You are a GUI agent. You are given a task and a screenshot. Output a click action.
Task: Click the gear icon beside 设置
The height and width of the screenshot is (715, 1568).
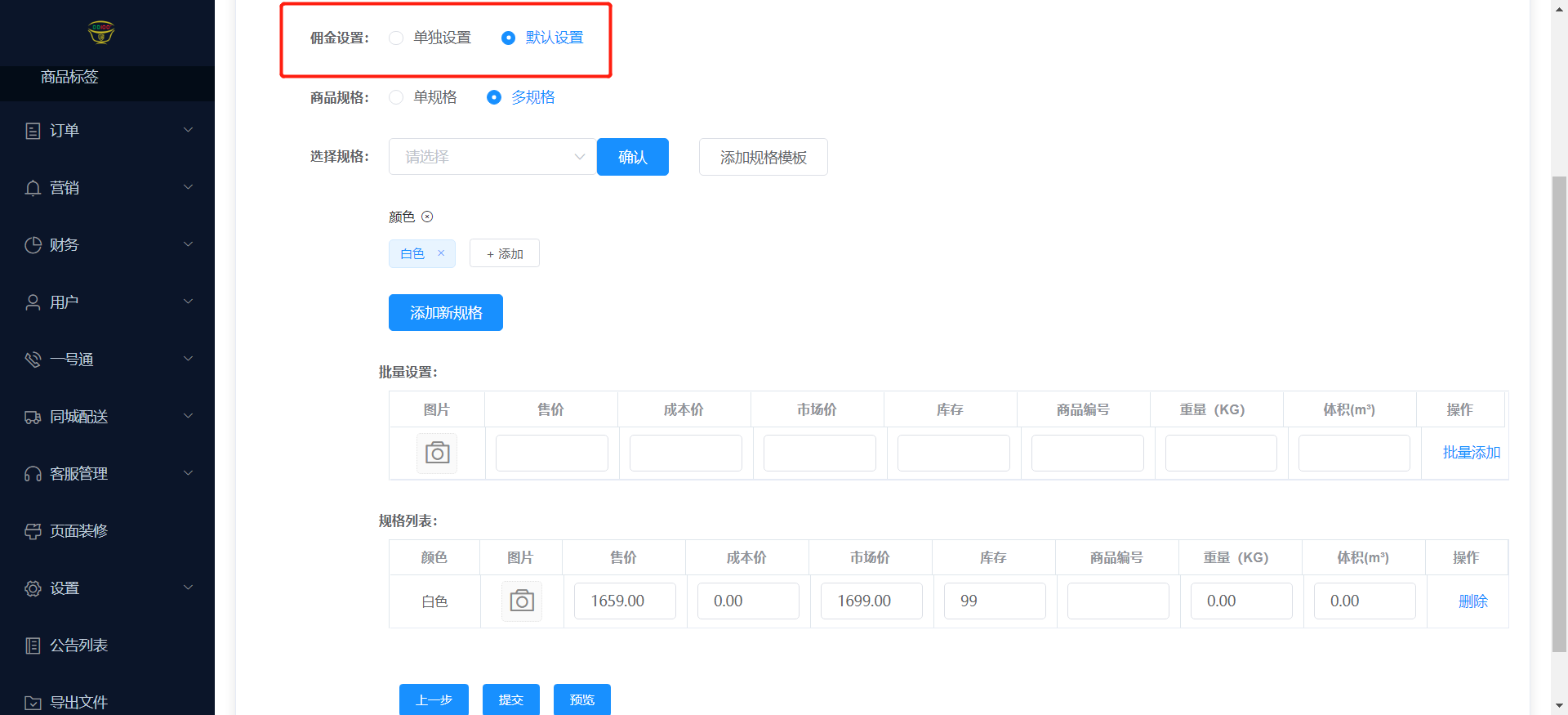click(33, 588)
